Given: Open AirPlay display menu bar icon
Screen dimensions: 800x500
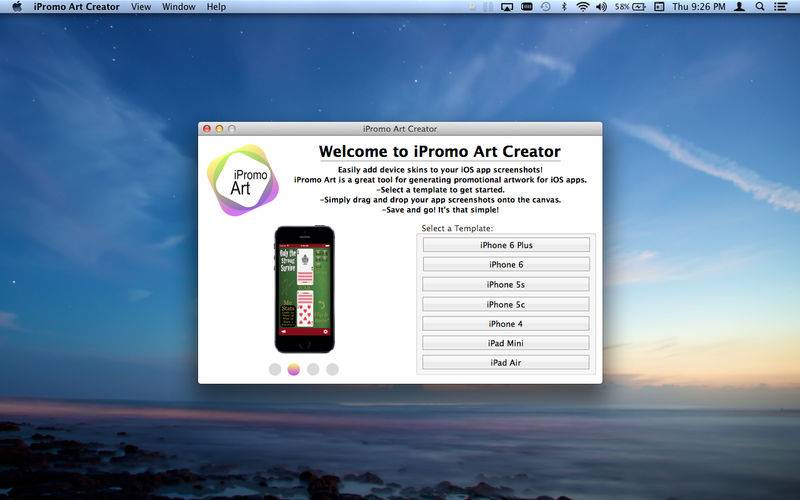Looking at the screenshot, I should (x=507, y=7).
